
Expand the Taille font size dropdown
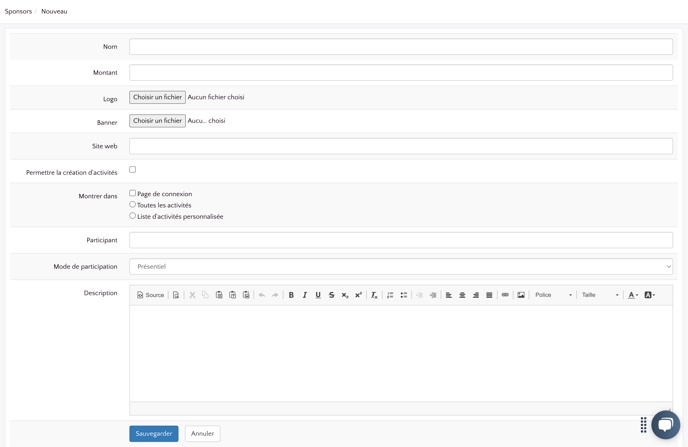coord(600,295)
